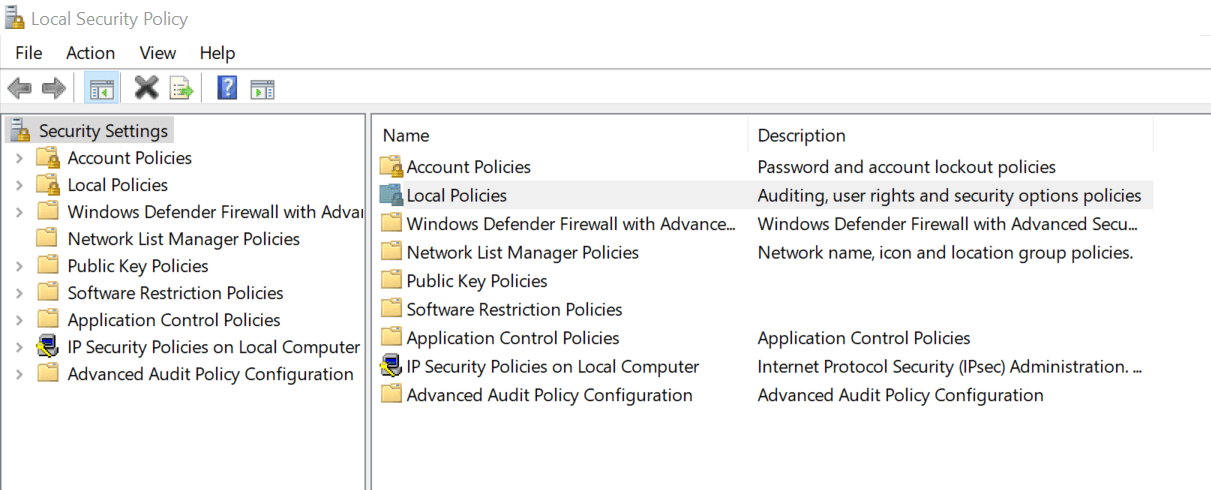The image size is (1211, 490).
Task: Click the Account Policies folder icon in list
Action: [x=391, y=167]
